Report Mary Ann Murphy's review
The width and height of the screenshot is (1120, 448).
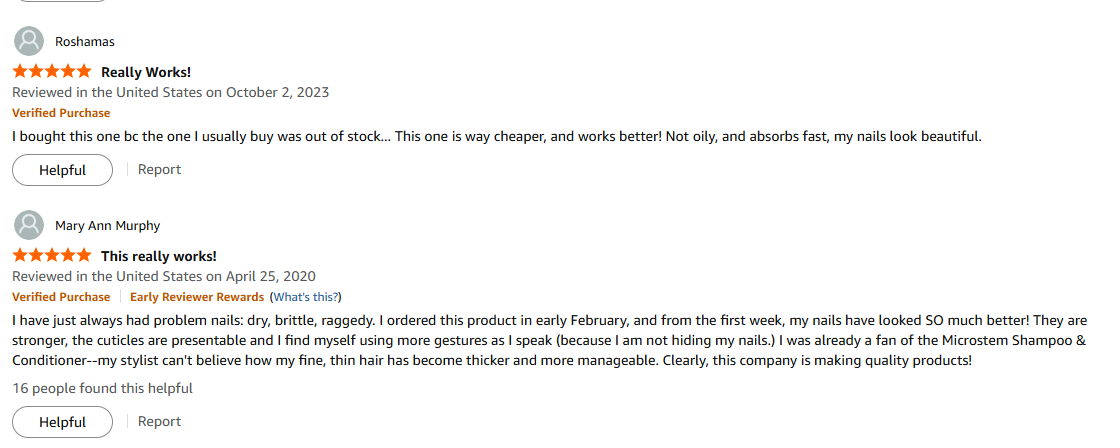coord(159,422)
